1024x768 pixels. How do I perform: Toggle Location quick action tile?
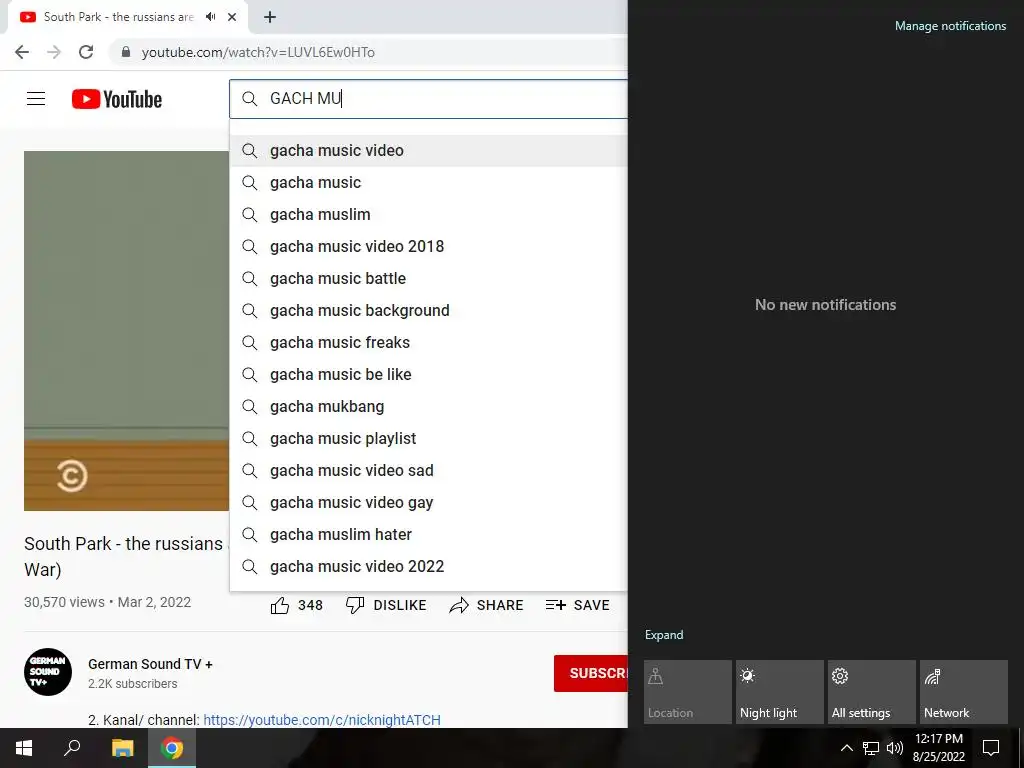tap(688, 692)
